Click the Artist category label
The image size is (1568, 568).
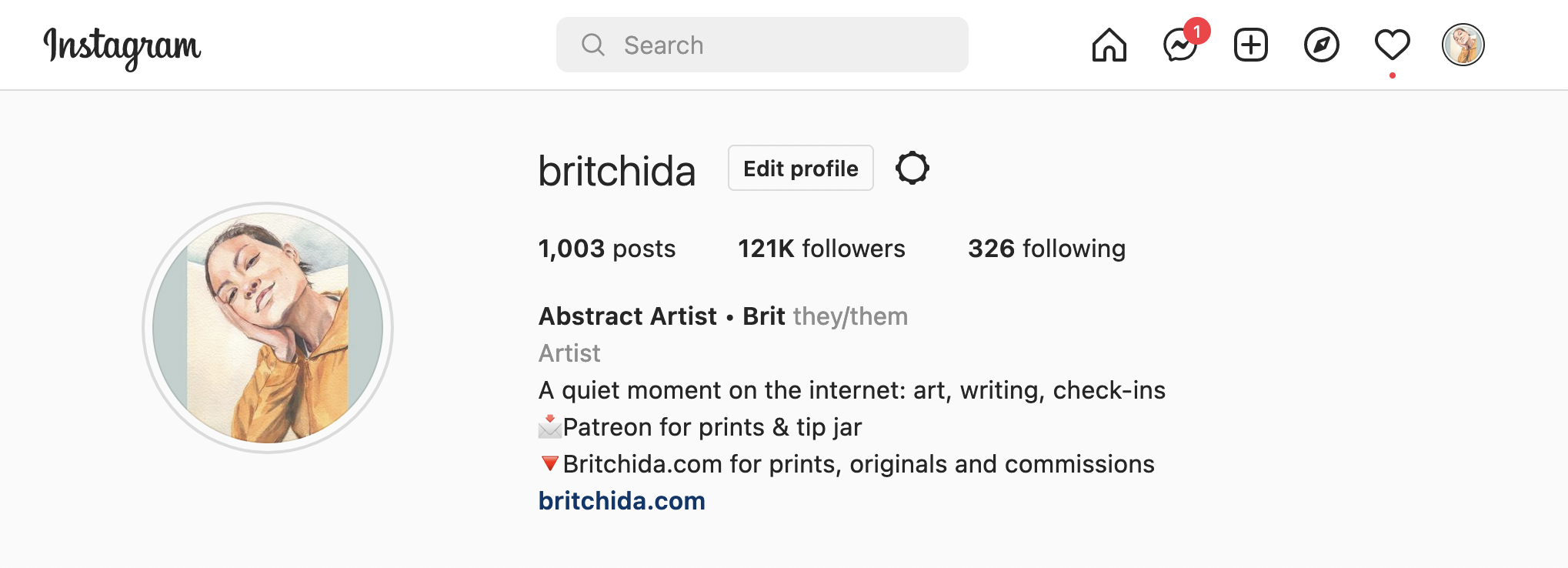pos(569,353)
